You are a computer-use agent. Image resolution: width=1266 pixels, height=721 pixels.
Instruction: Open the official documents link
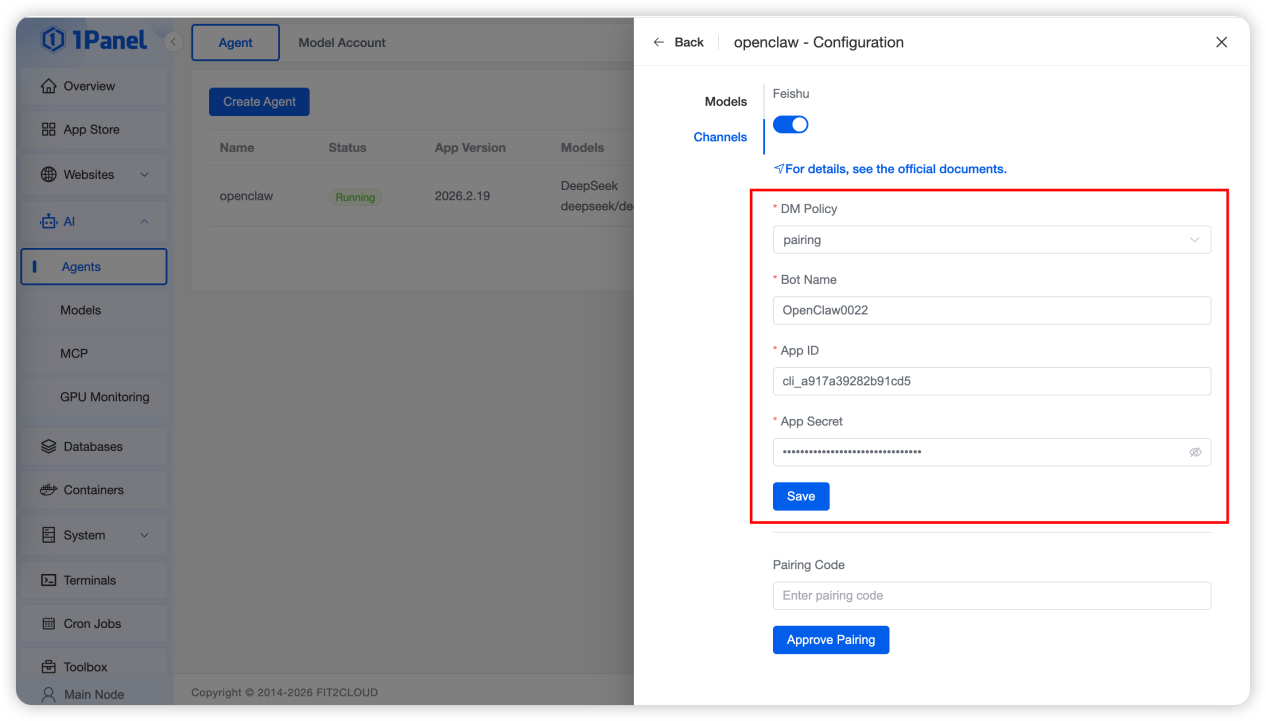coord(895,169)
